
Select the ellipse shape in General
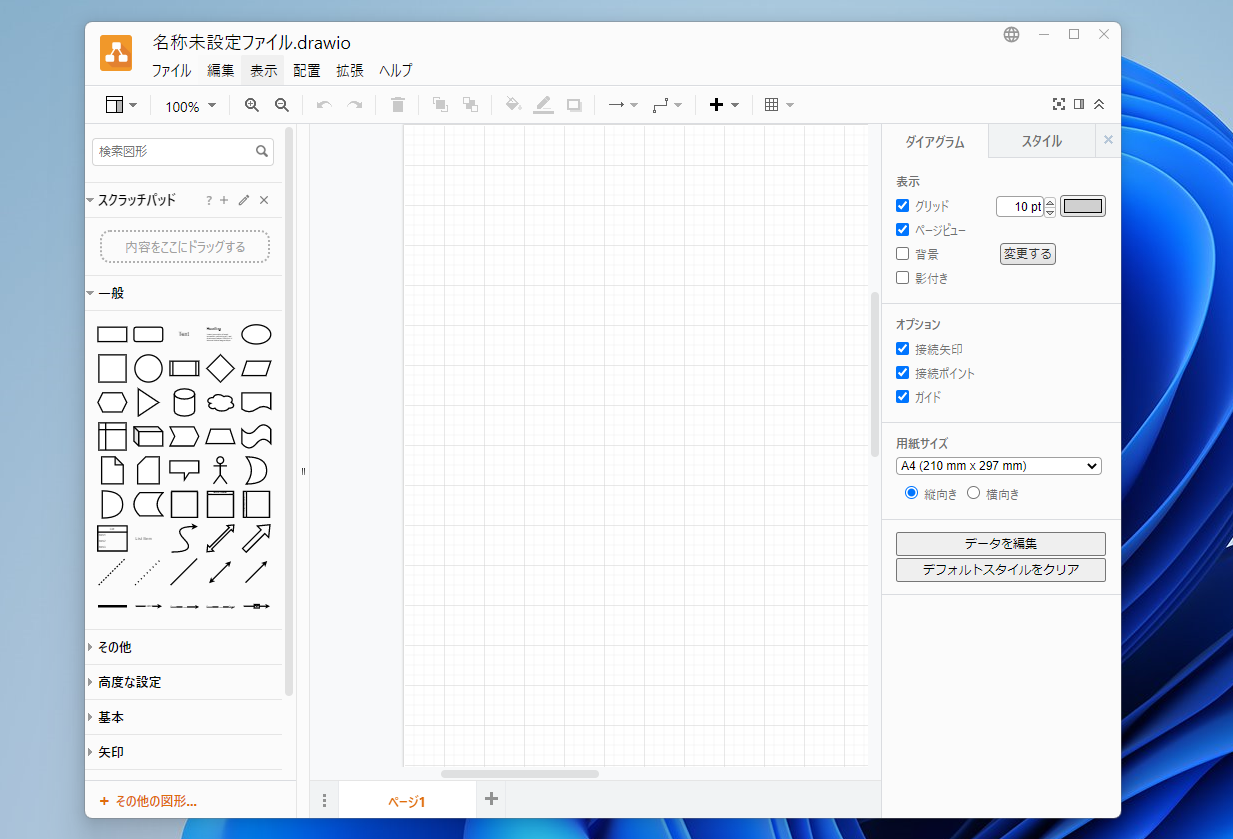coord(256,334)
